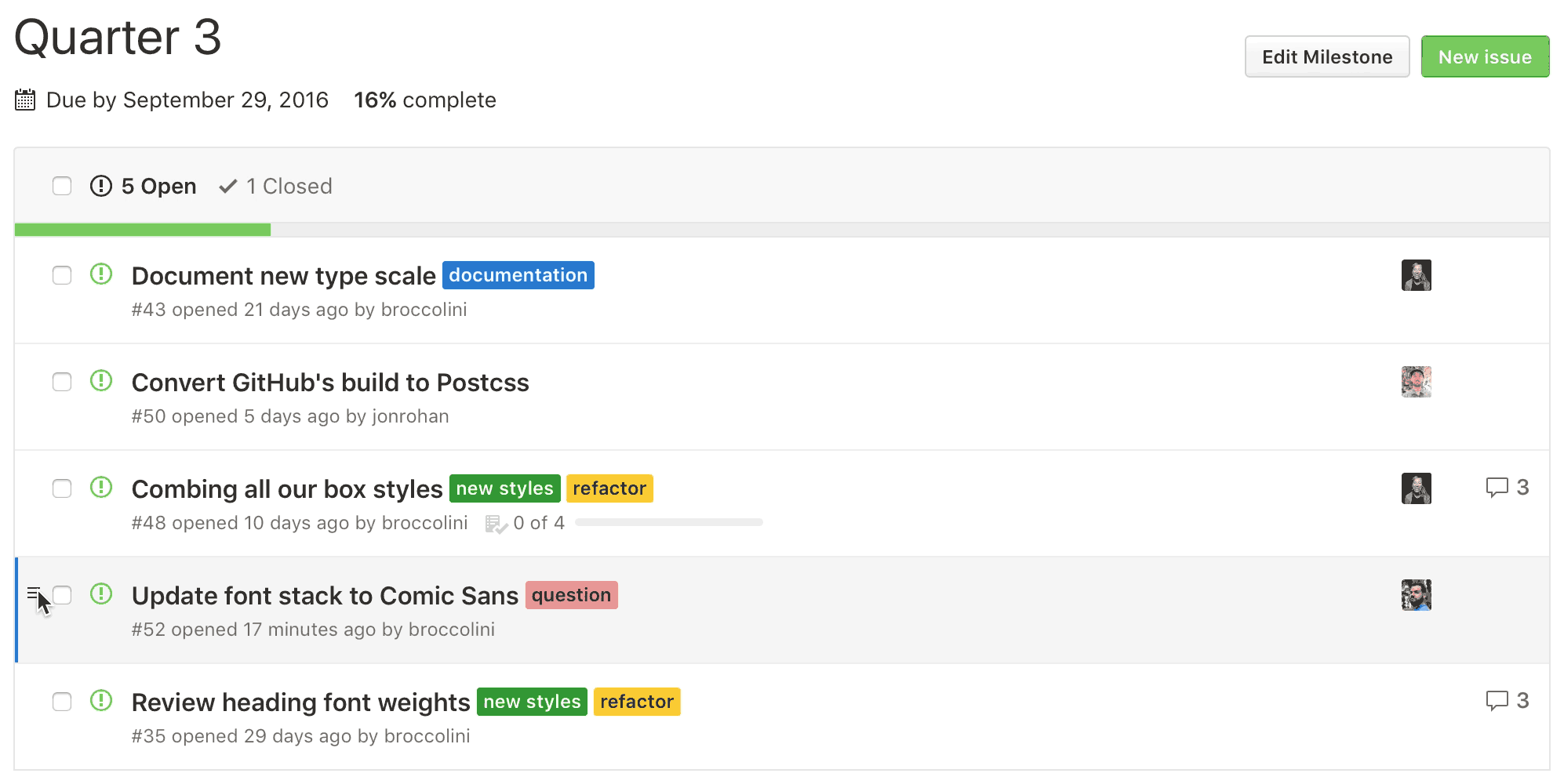Click the open status icon on Convert GitHub's build to Postcss
Image resolution: width=1564 pixels, height=784 pixels.
101,382
